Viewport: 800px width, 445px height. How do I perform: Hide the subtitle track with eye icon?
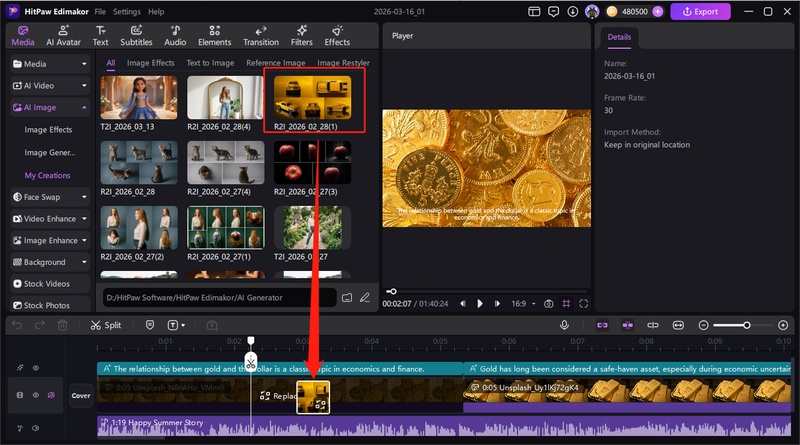click(36, 367)
